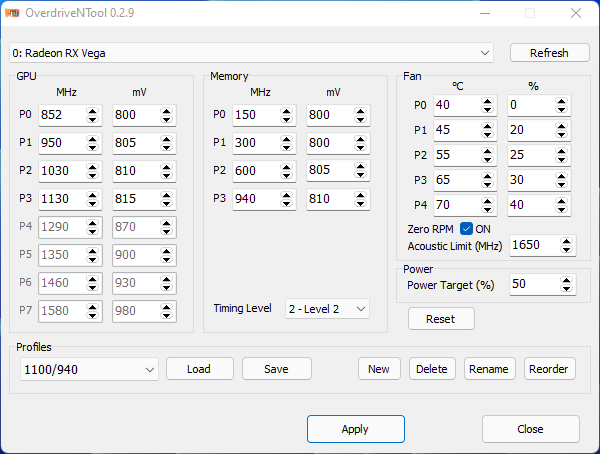Increase GPU P0 MHz with up arrow
Image resolution: width=600 pixels, height=454 pixels.
click(x=93, y=111)
